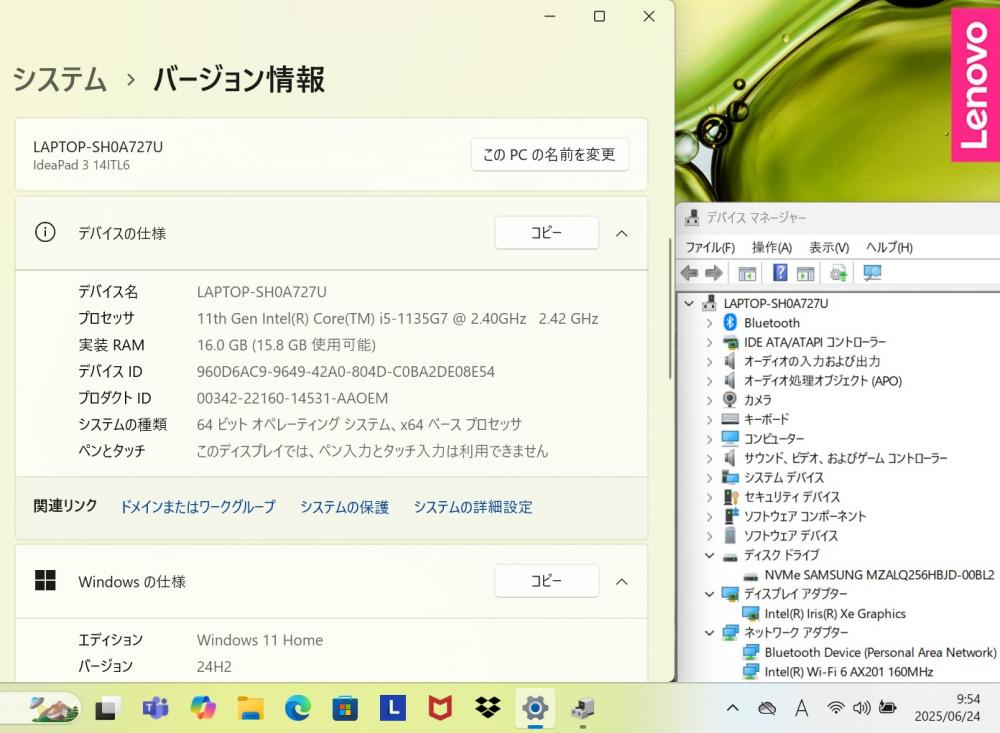Open the Lenovo L app in taskbar
Image resolution: width=1000 pixels, height=733 pixels.
[393, 707]
